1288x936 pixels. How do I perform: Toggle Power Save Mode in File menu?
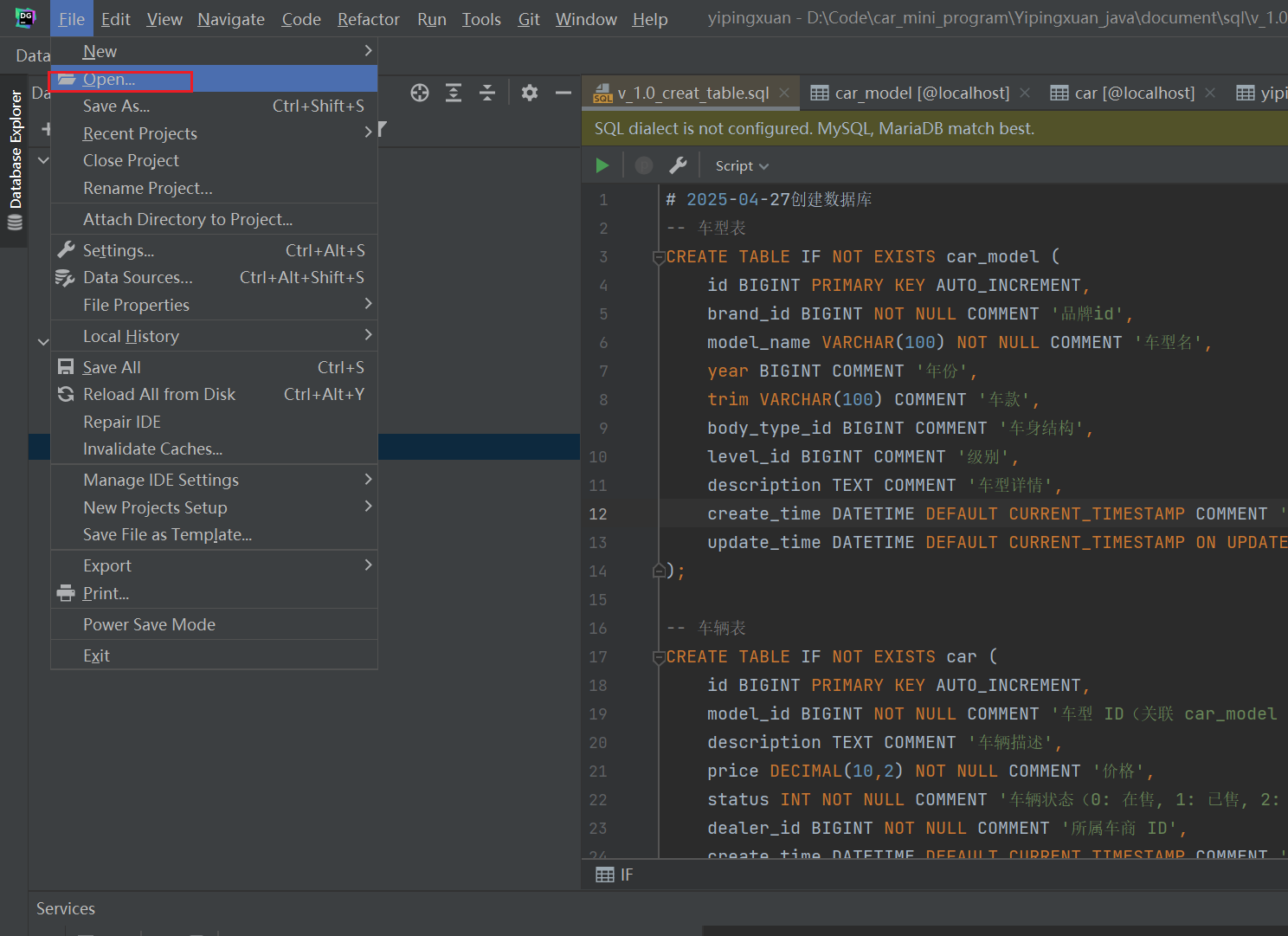149,624
